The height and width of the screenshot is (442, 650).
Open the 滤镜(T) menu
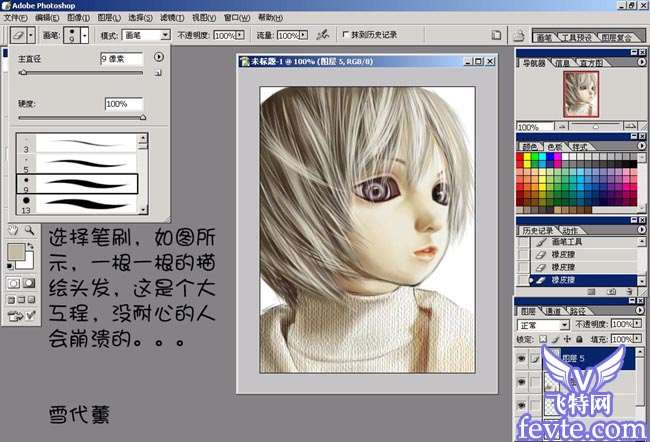pos(172,18)
